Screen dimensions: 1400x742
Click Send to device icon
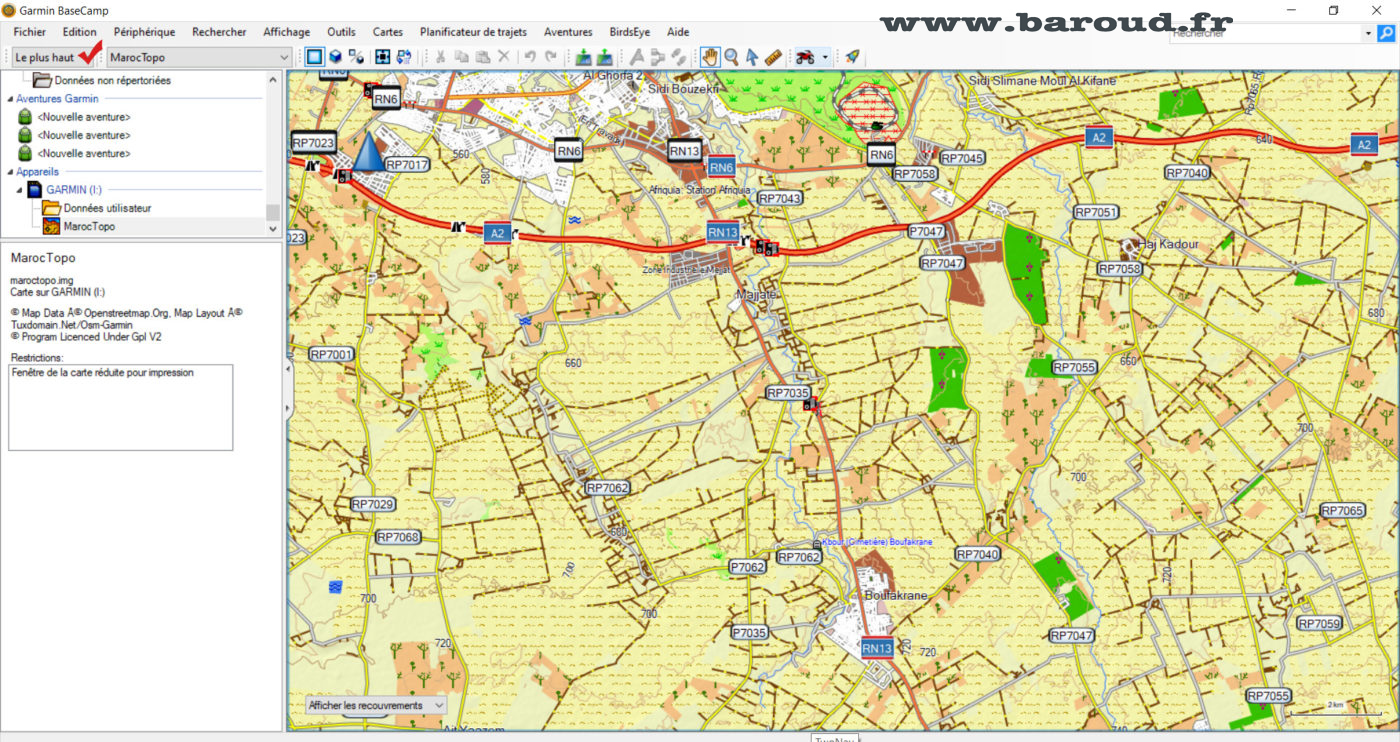583,57
